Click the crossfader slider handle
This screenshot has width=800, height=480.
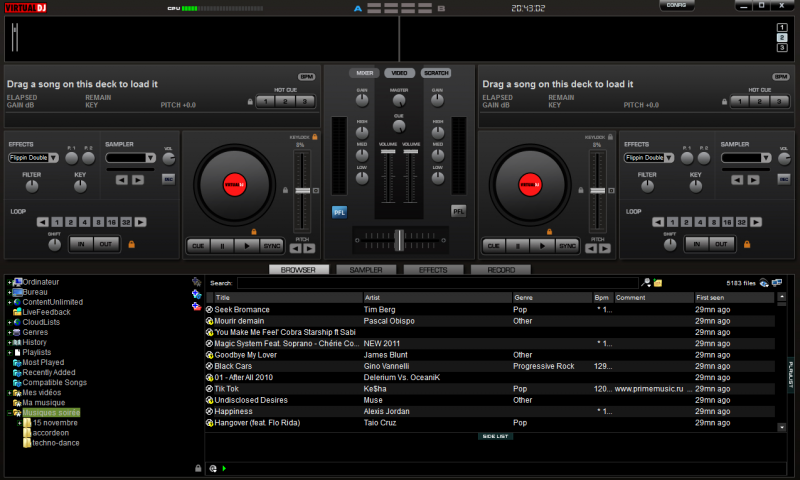pyautogui.click(x=399, y=240)
